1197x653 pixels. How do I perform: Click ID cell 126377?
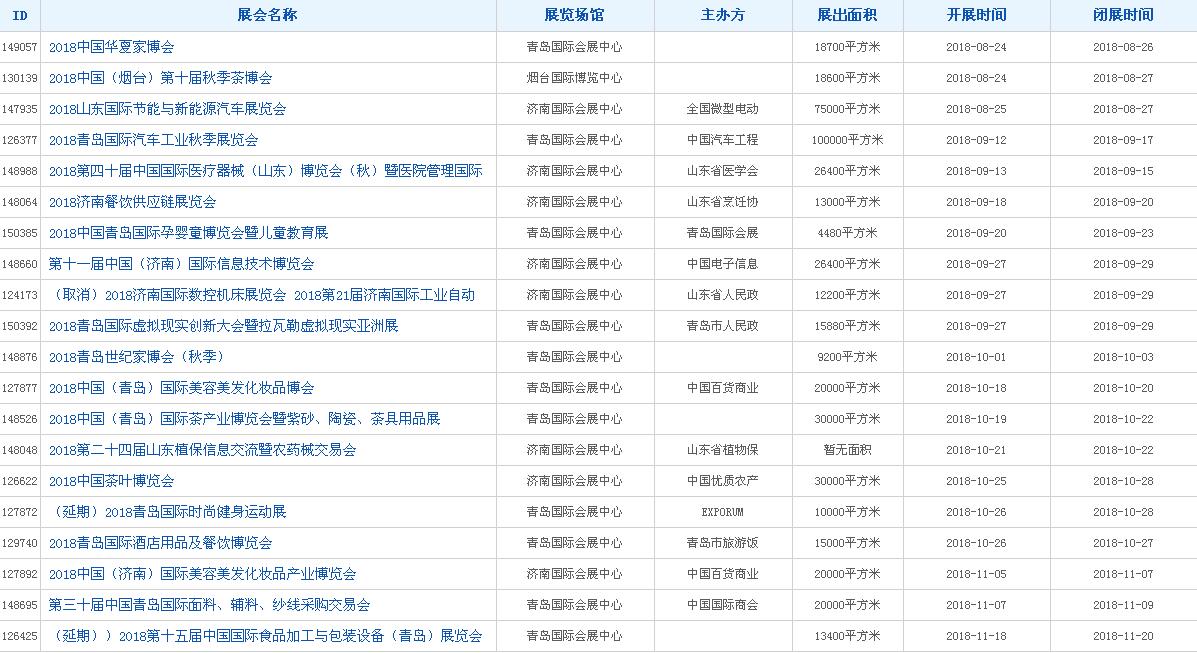coord(19,140)
